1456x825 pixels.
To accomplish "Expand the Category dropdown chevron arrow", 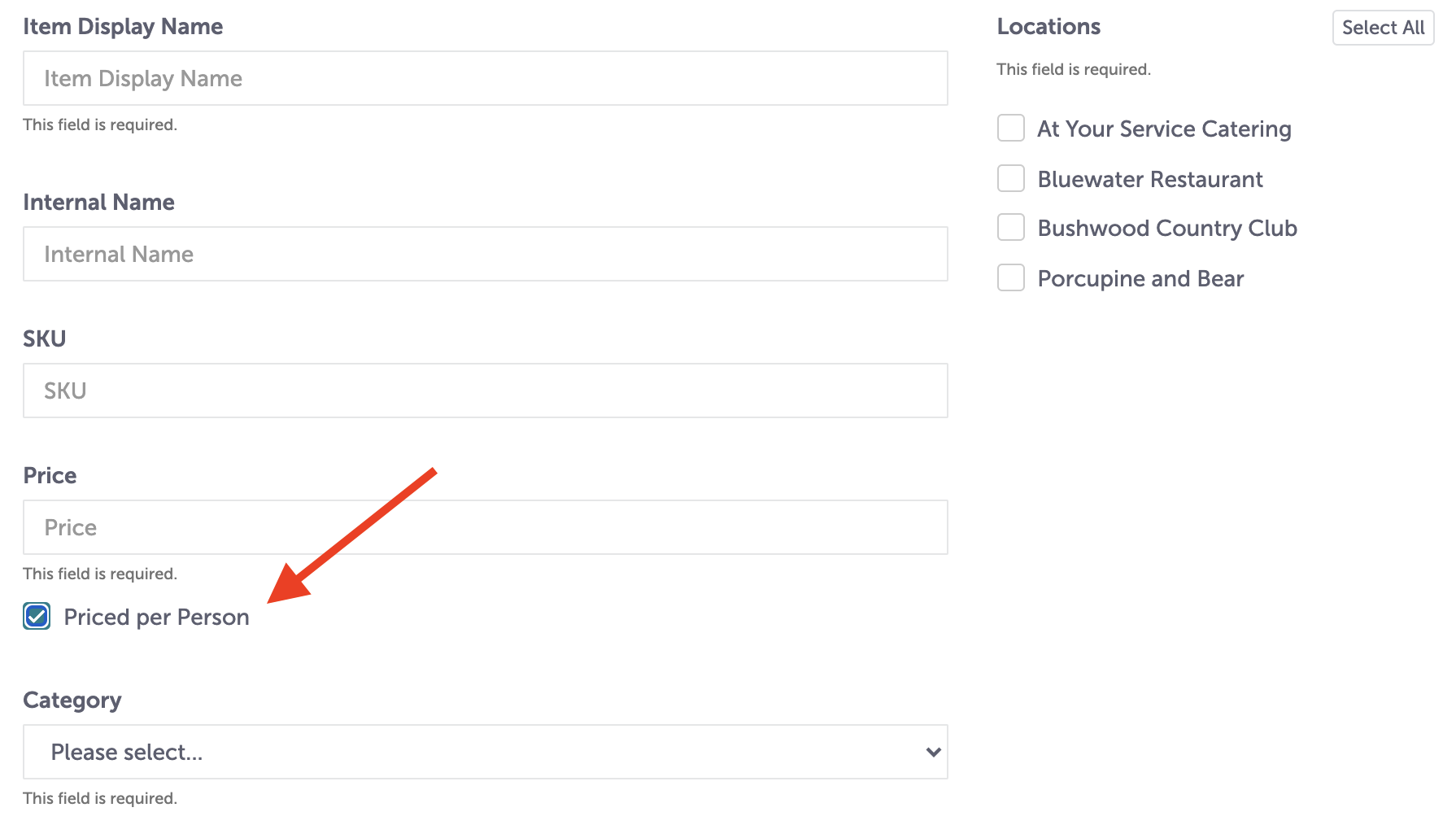I will pos(933,752).
